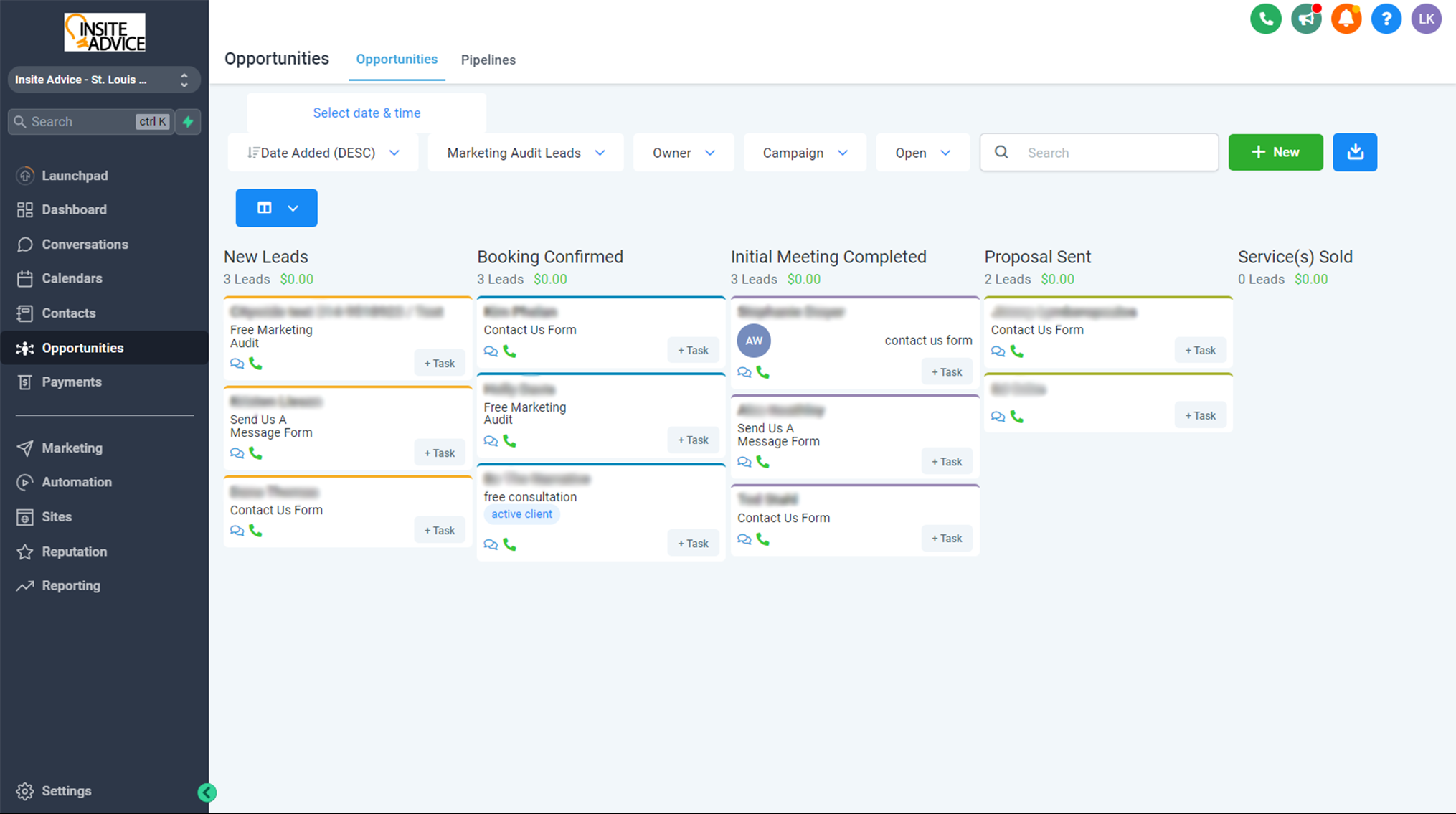This screenshot has width=1456, height=814.
Task: Switch to the Pipelines tab
Action: [488, 60]
